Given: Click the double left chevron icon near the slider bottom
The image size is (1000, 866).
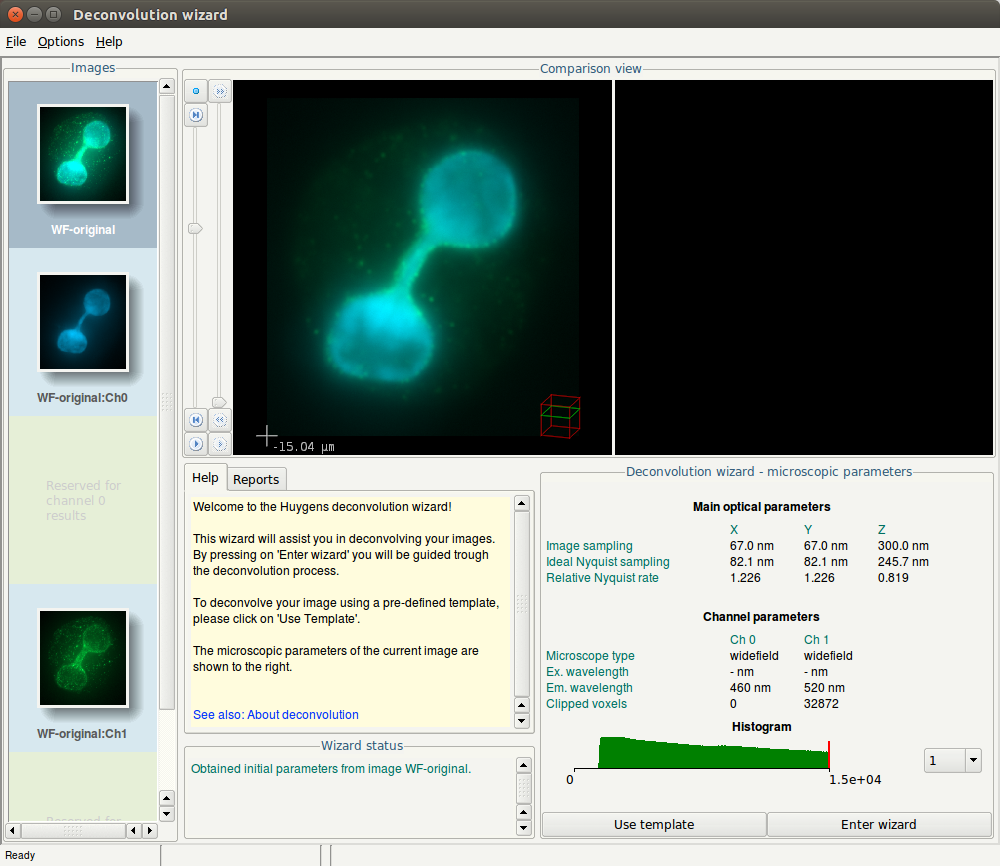Looking at the screenshot, I should coord(220,420).
